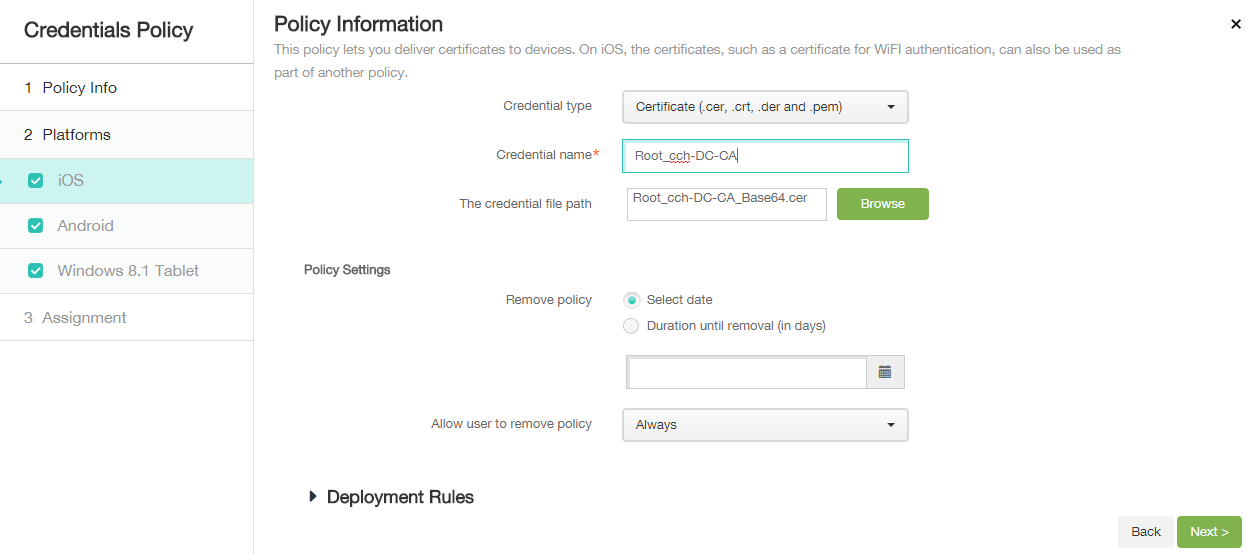Open the Credential type dropdown

(x=765, y=107)
